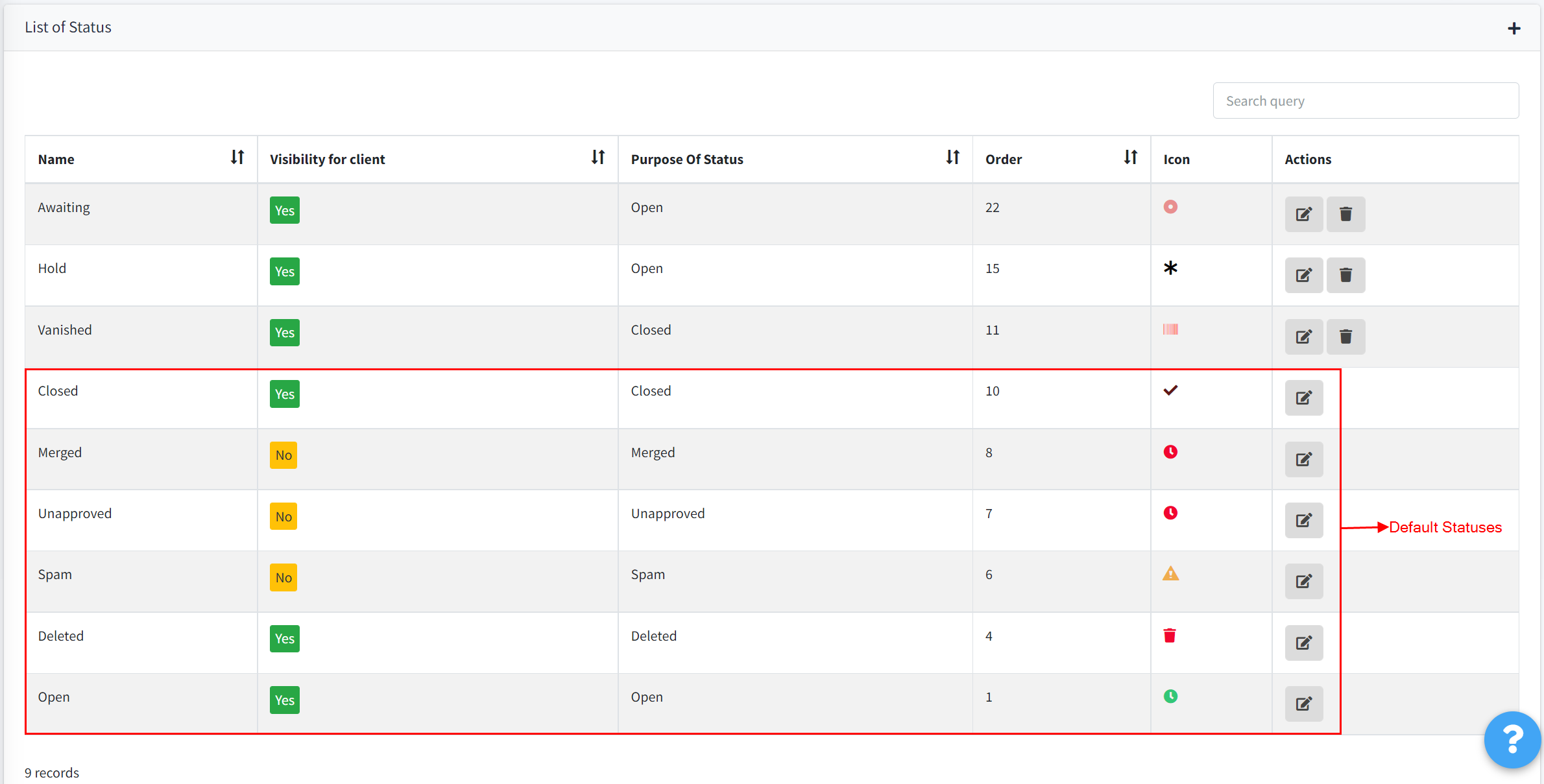Delete the Hold status

tap(1346, 275)
